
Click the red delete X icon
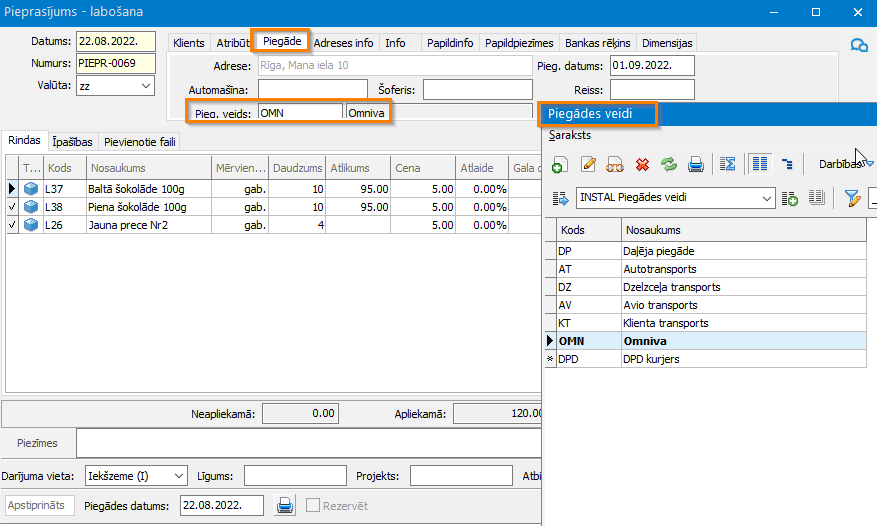(642, 164)
